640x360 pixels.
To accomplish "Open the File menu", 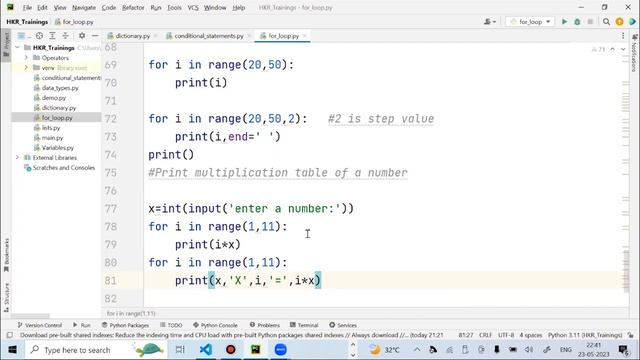I will [27, 7].
